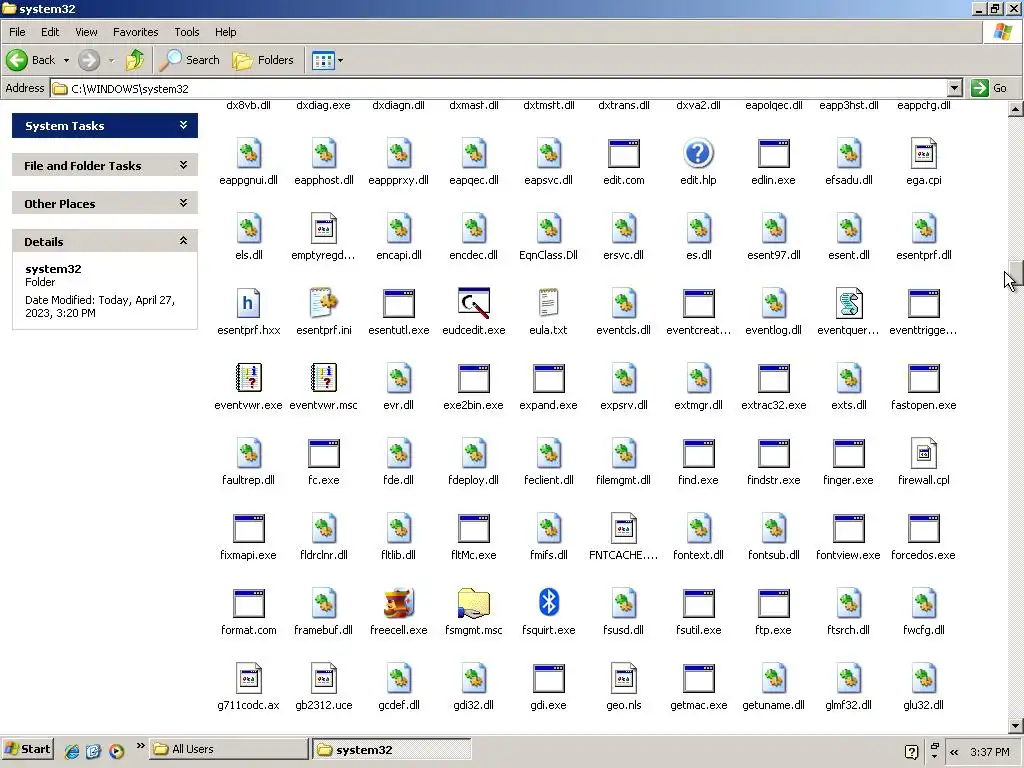This screenshot has height=768, width=1024.
Task: Show hidden tray icons chevron
Action: pos(954,752)
